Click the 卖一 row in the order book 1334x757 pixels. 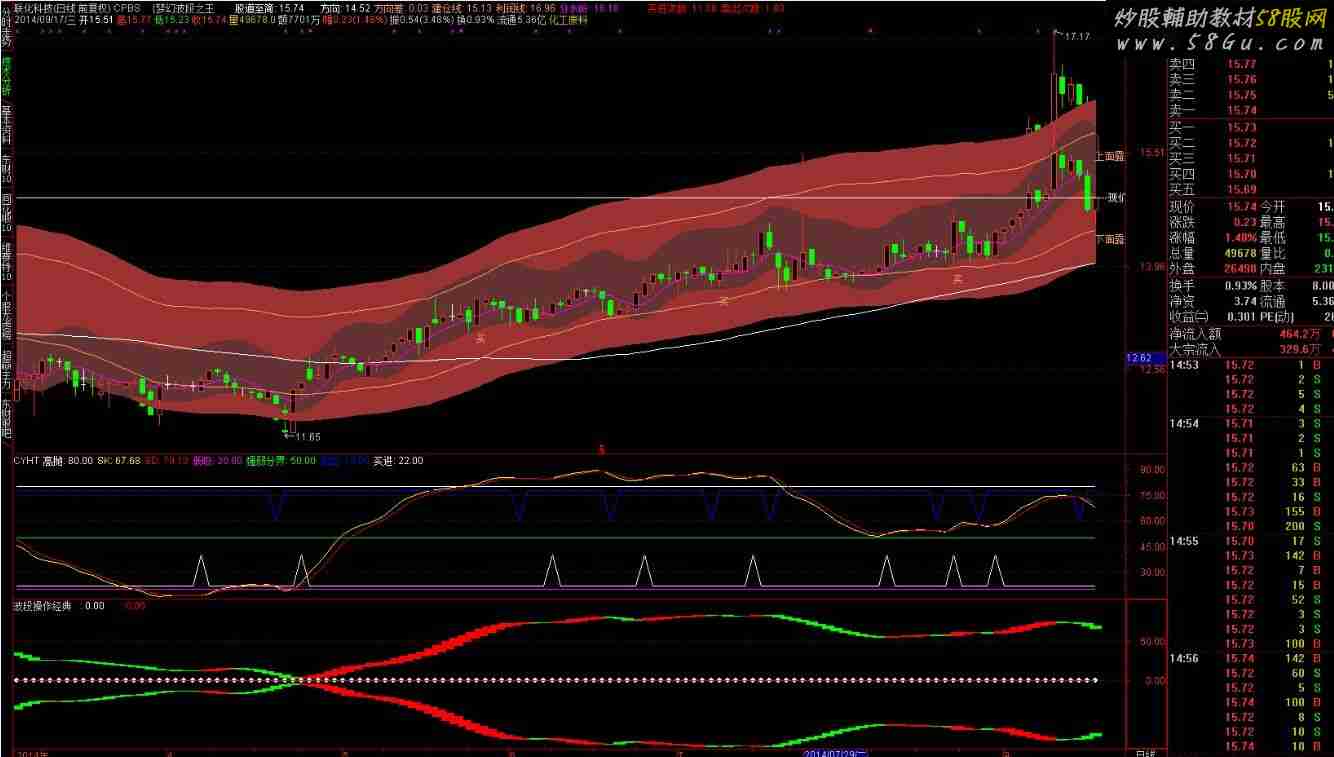click(1251, 111)
